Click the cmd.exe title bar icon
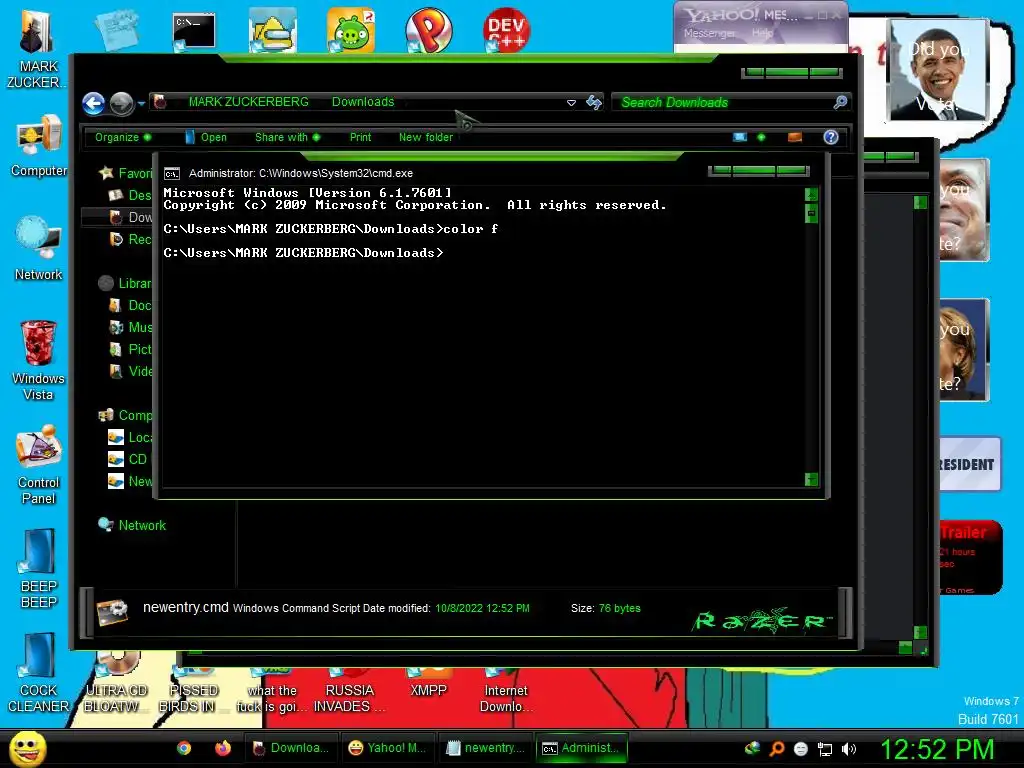1024x768 pixels. coord(172,174)
